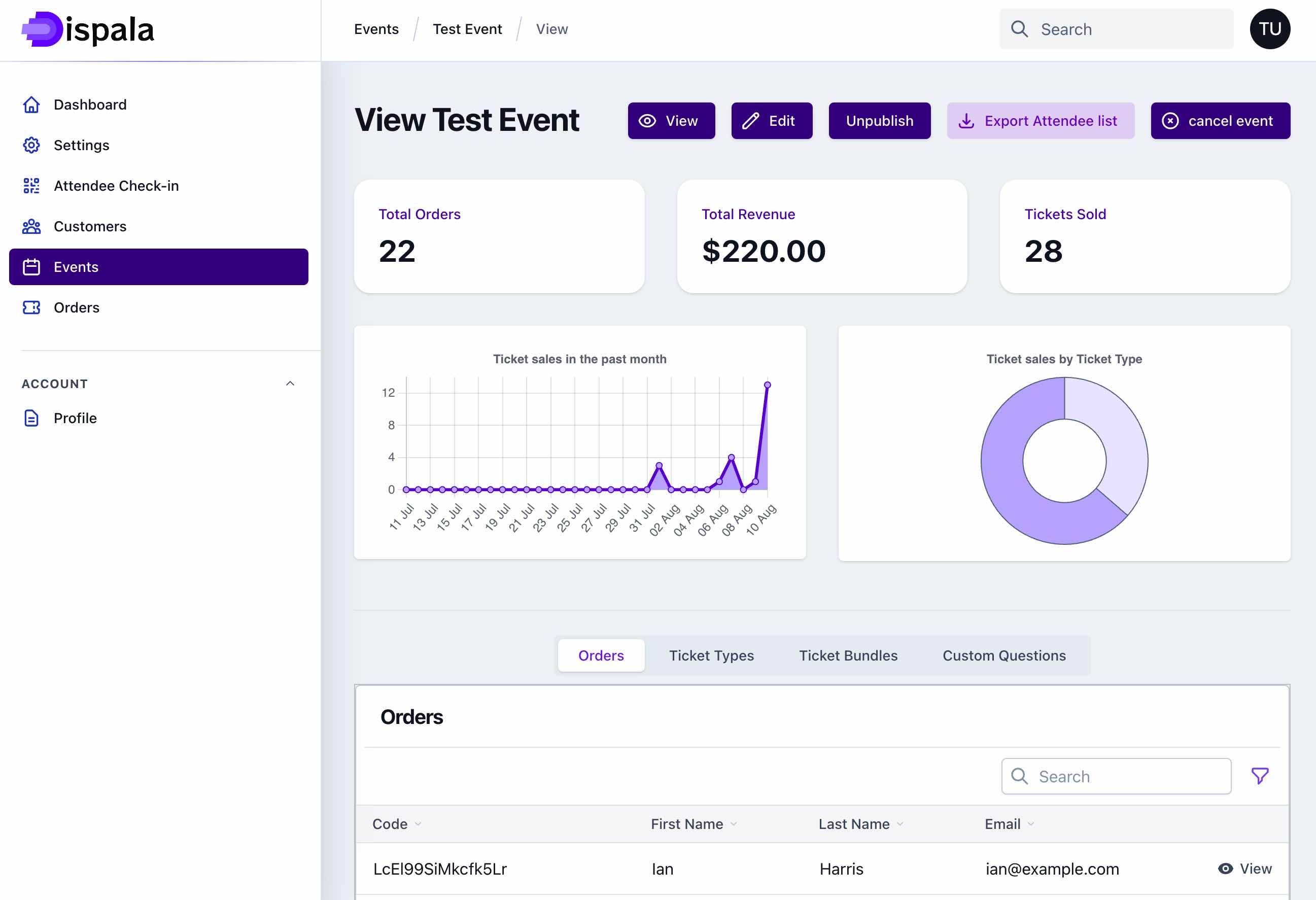Go to Attendee Check-in page
Screen dimensions: 1316x900
pyautogui.click(x=159, y=186)
